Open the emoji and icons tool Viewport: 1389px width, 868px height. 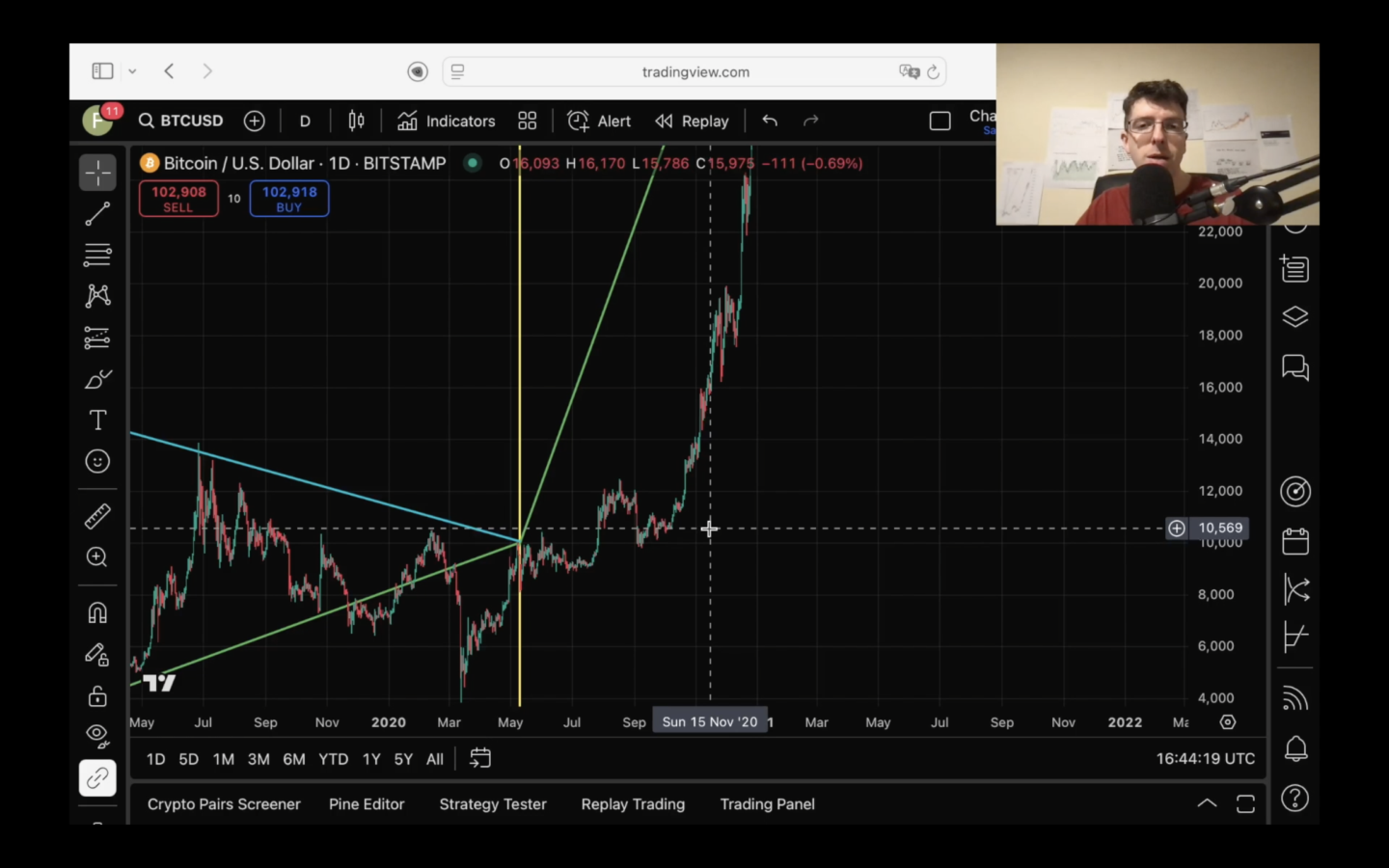[97, 462]
